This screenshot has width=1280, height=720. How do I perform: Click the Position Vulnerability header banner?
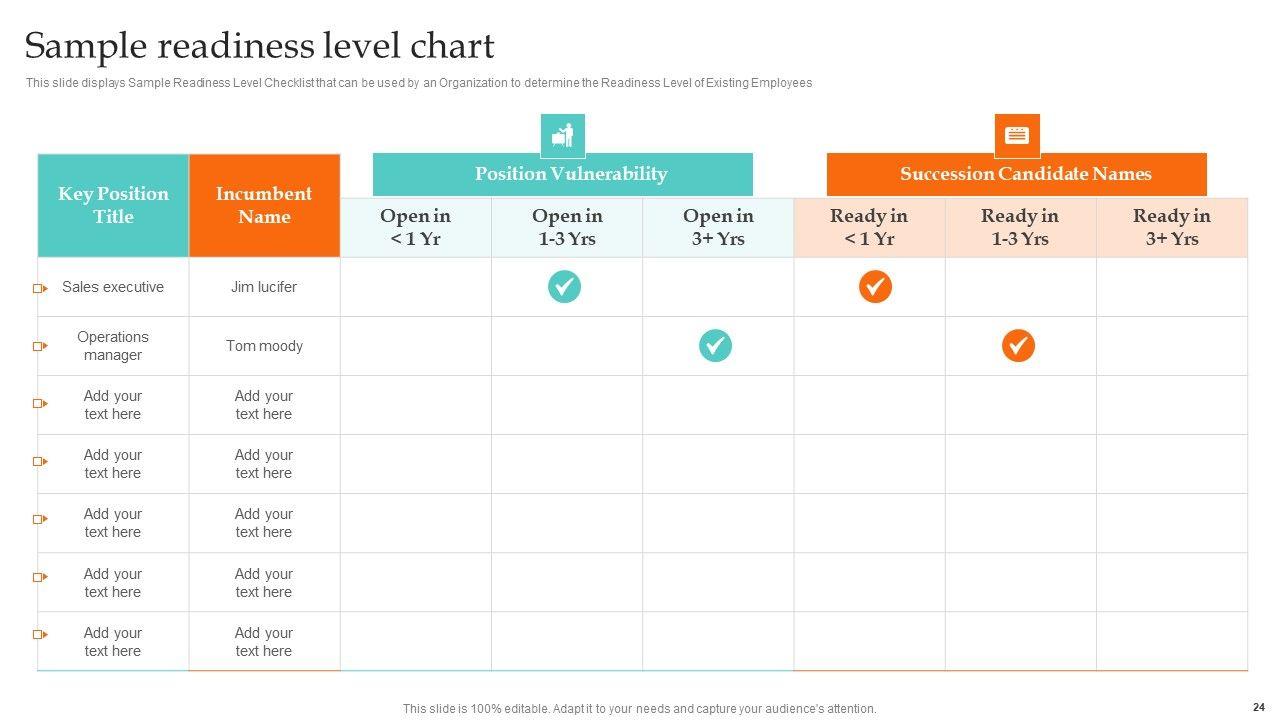coord(562,174)
